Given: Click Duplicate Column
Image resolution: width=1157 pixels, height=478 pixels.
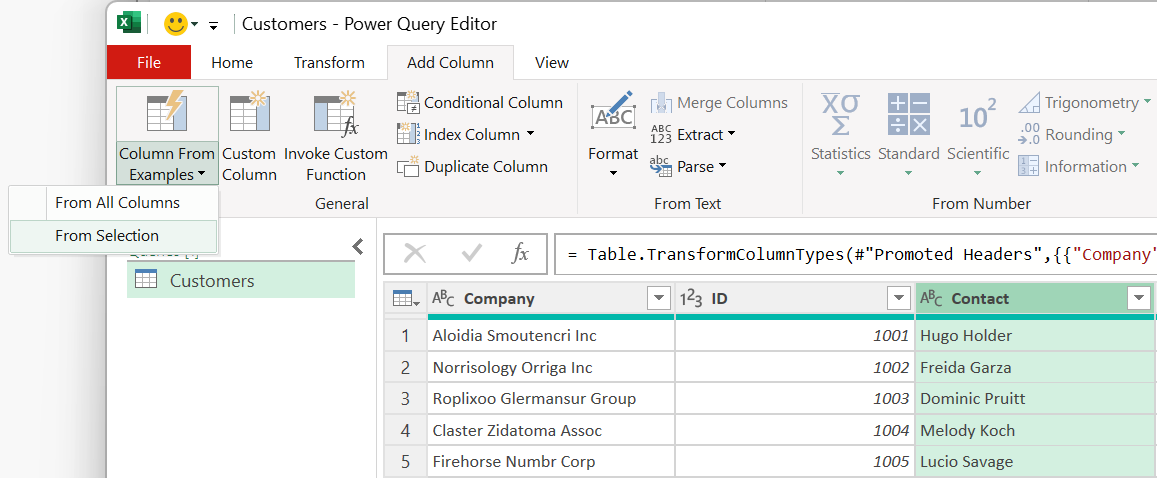Looking at the screenshot, I should [472, 167].
